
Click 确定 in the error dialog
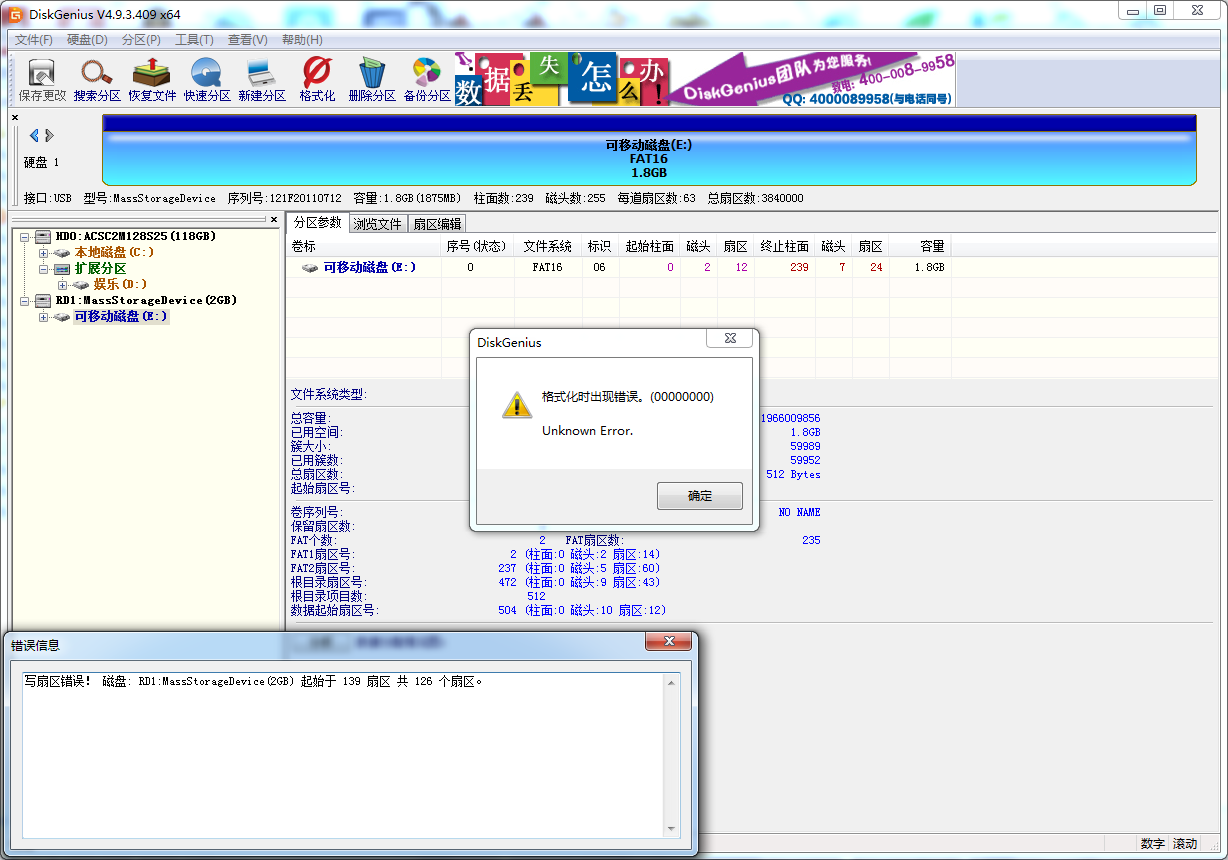coord(700,496)
